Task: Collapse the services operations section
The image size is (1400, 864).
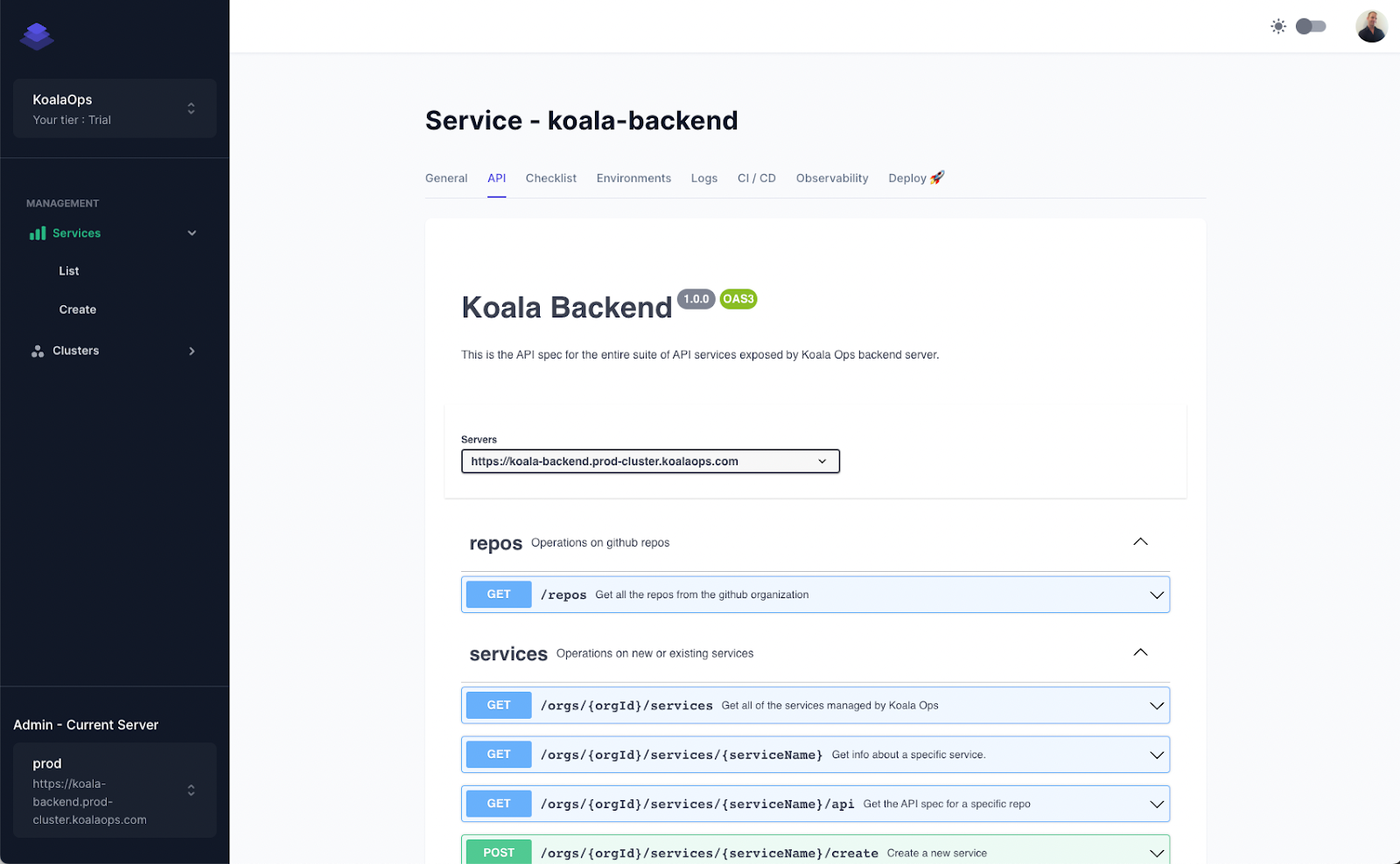Action: coord(1140,652)
